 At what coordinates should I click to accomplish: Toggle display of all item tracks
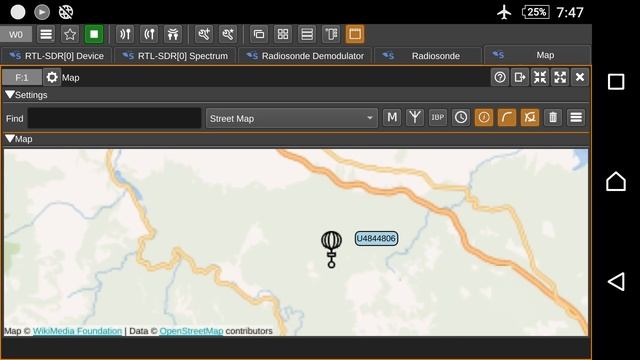530,118
